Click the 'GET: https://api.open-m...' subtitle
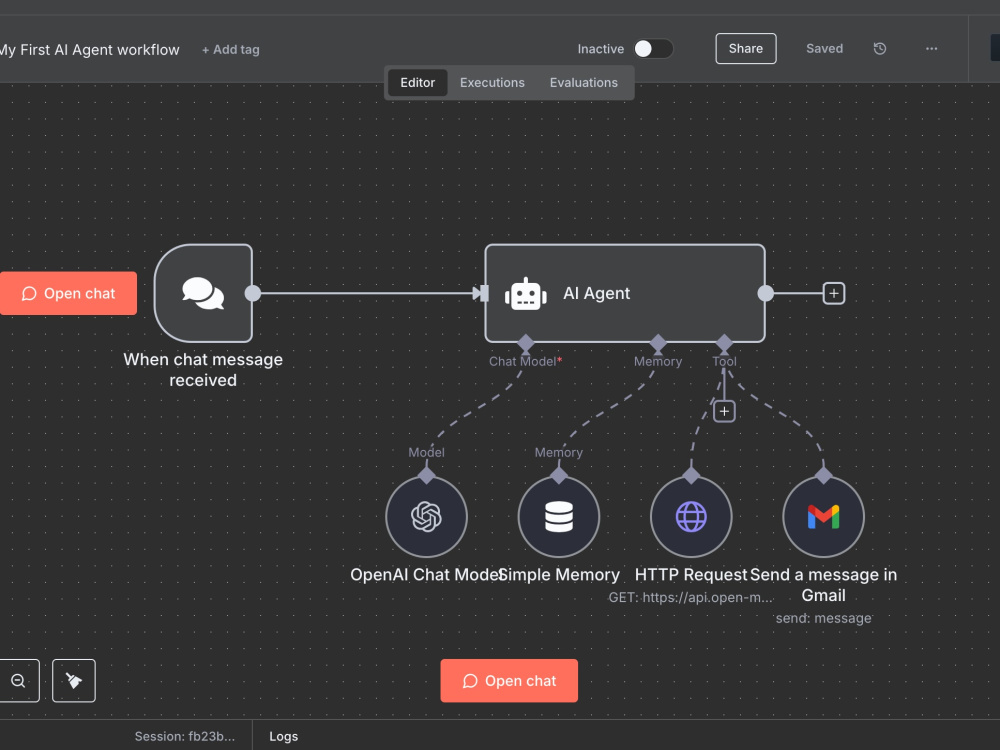1000x750 pixels. [x=691, y=598]
